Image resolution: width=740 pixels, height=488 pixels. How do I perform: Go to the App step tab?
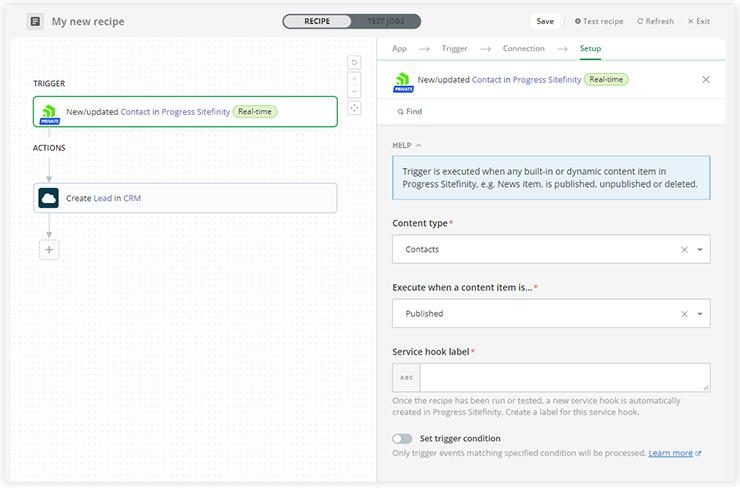(399, 48)
